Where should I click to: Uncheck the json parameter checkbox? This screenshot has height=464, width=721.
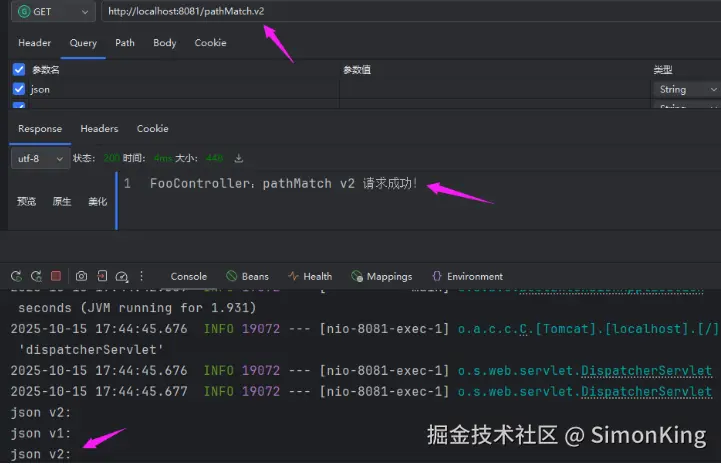pos(19,89)
